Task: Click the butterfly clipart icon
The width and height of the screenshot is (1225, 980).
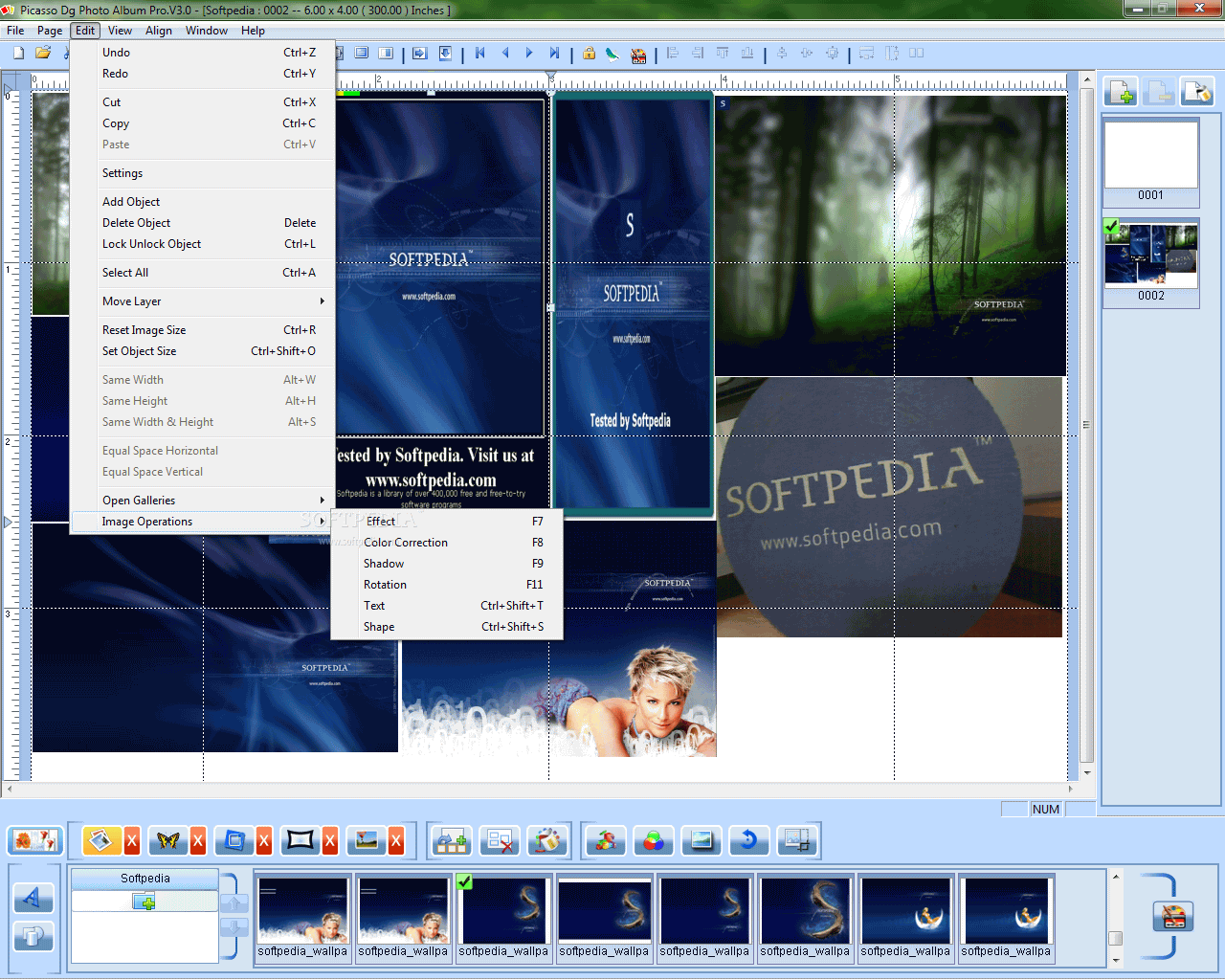Action: click(x=168, y=840)
